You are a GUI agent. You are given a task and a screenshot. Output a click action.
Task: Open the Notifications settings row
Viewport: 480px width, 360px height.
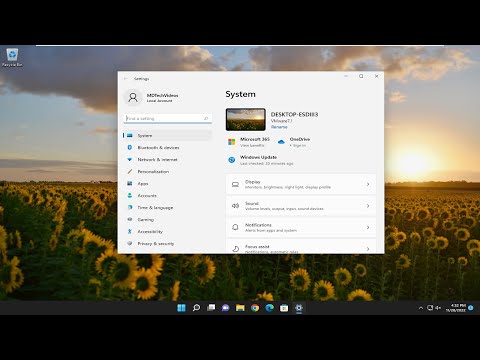coord(301,227)
